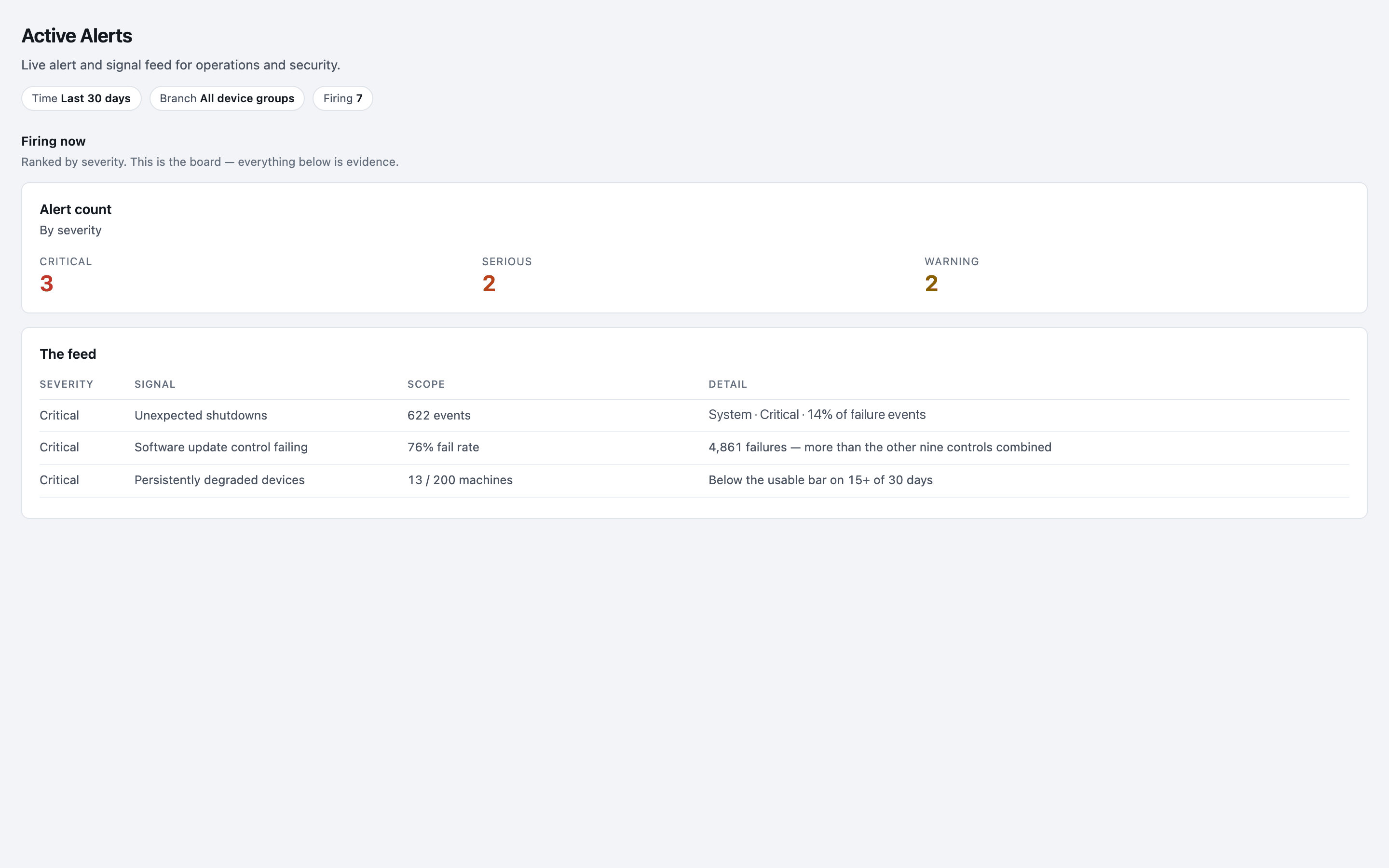Screen dimensions: 1389x868
Task: Click the SEVERITY column header
Action: point(67,385)
